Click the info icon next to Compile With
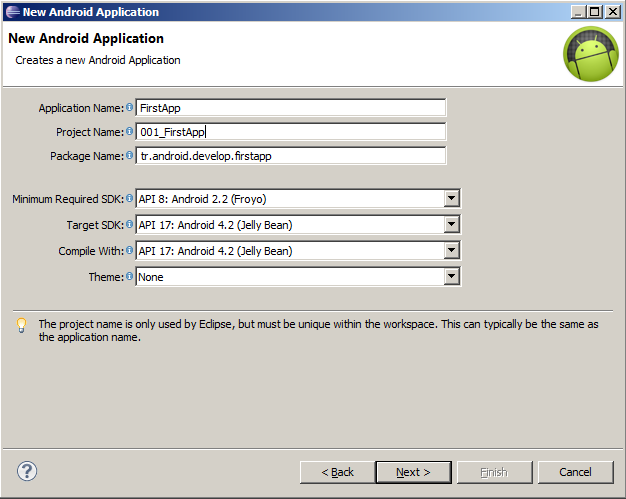 pos(129,250)
